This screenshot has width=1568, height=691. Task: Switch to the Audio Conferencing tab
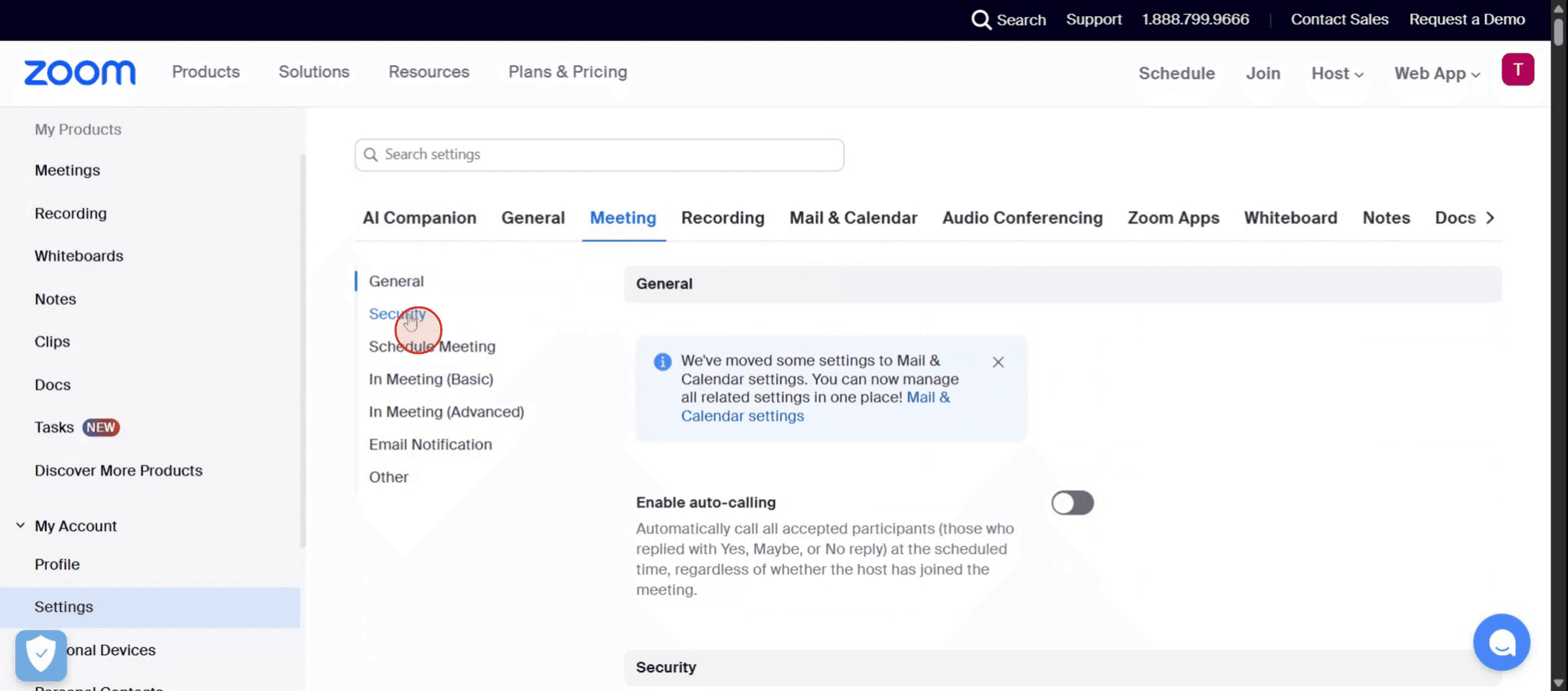(1022, 218)
